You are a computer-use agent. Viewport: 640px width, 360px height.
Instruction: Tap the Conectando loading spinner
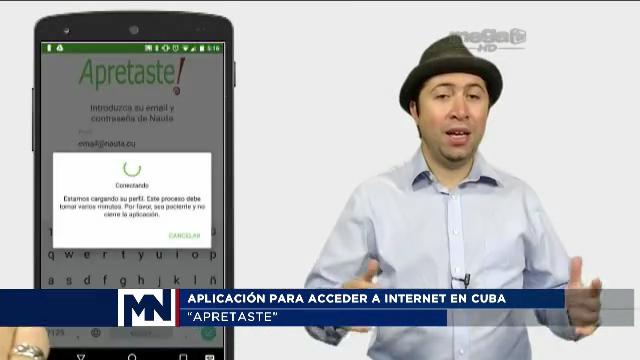pos(132,168)
